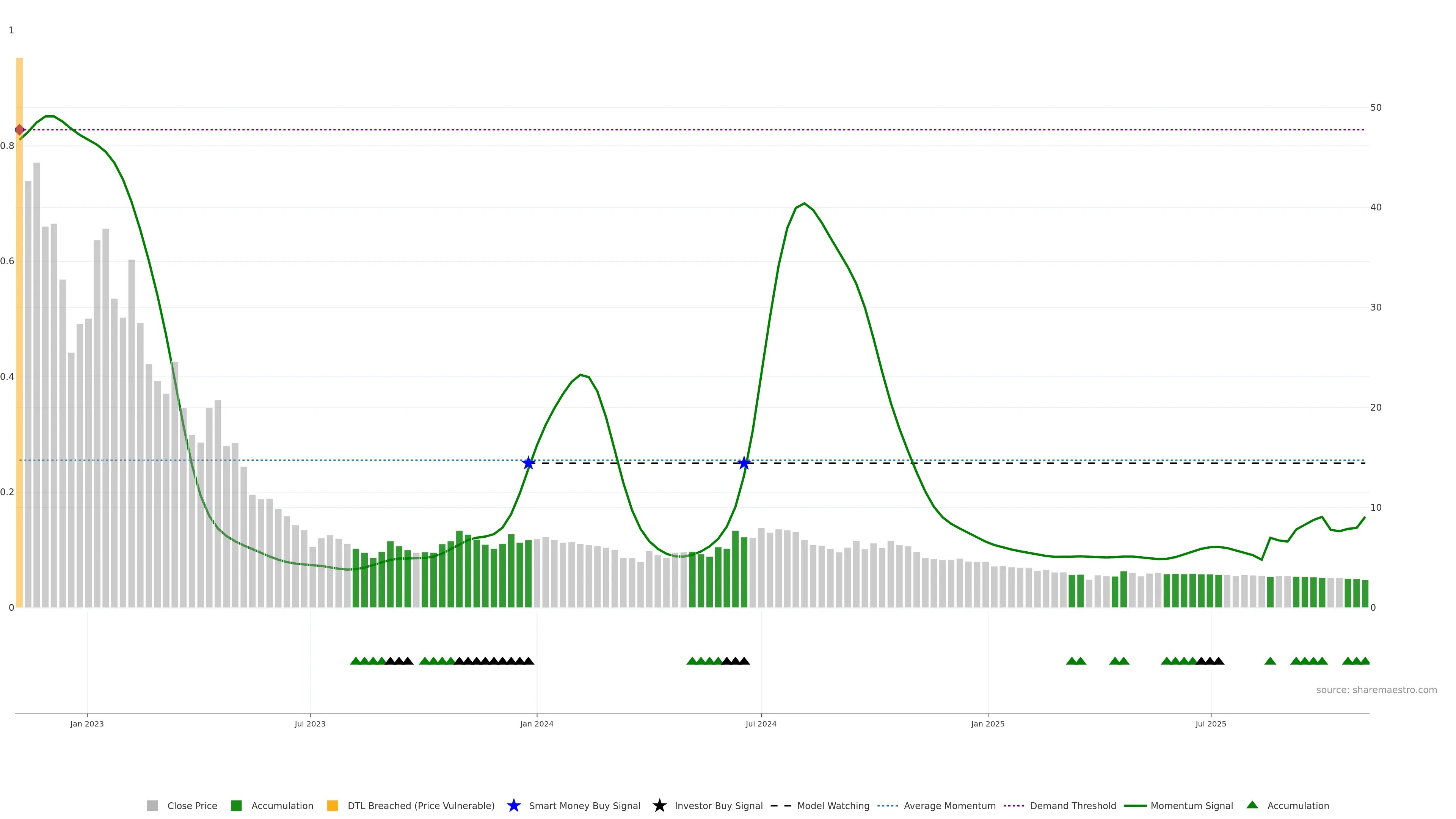Click the gray Close Price legend swatch
The height and width of the screenshot is (819, 1456).
point(152,805)
